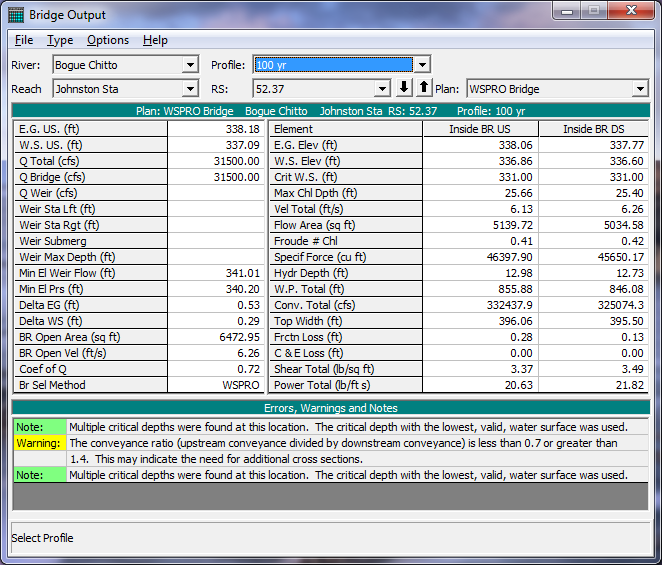Select Min El Prs value 340.20
The width and height of the screenshot is (662, 565).
[x=216, y=289]
